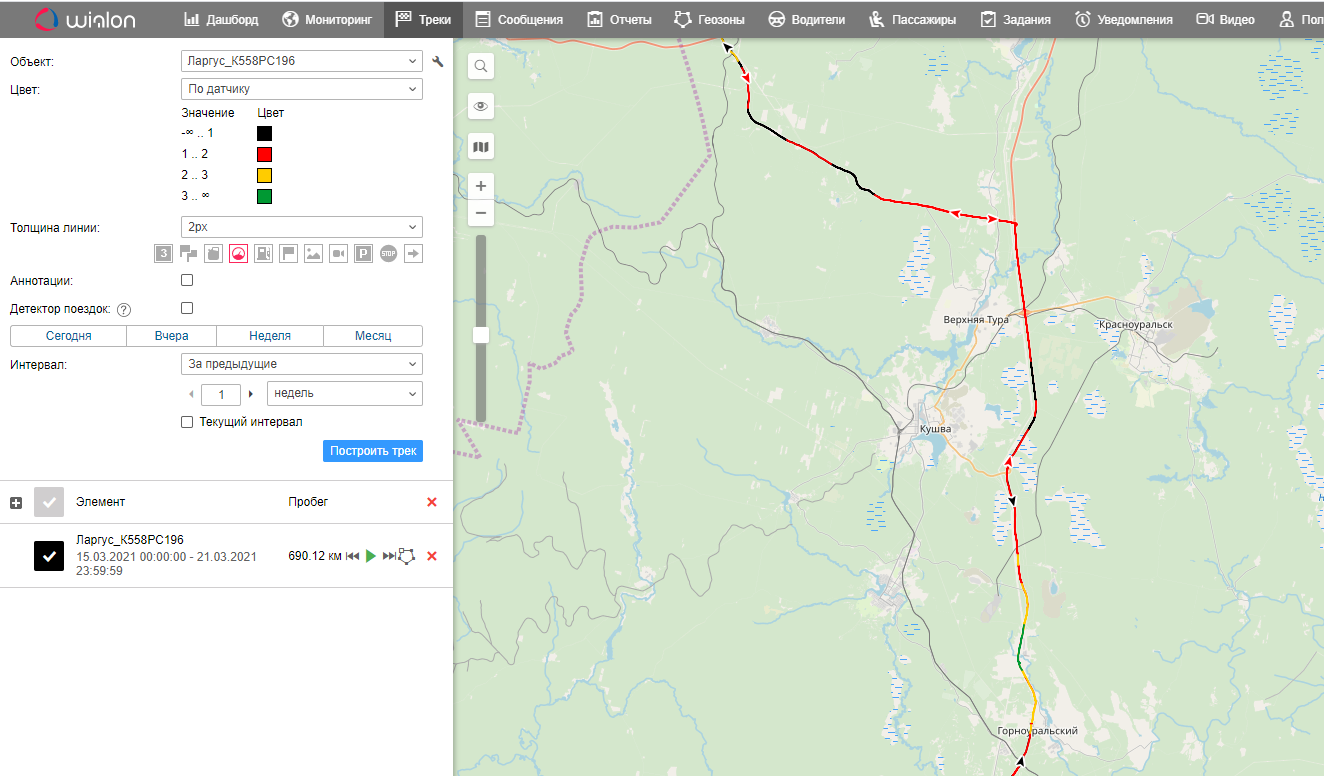1324x776 pixels.
Task: Click the map search magnifier icon
Action: (481, 66)
